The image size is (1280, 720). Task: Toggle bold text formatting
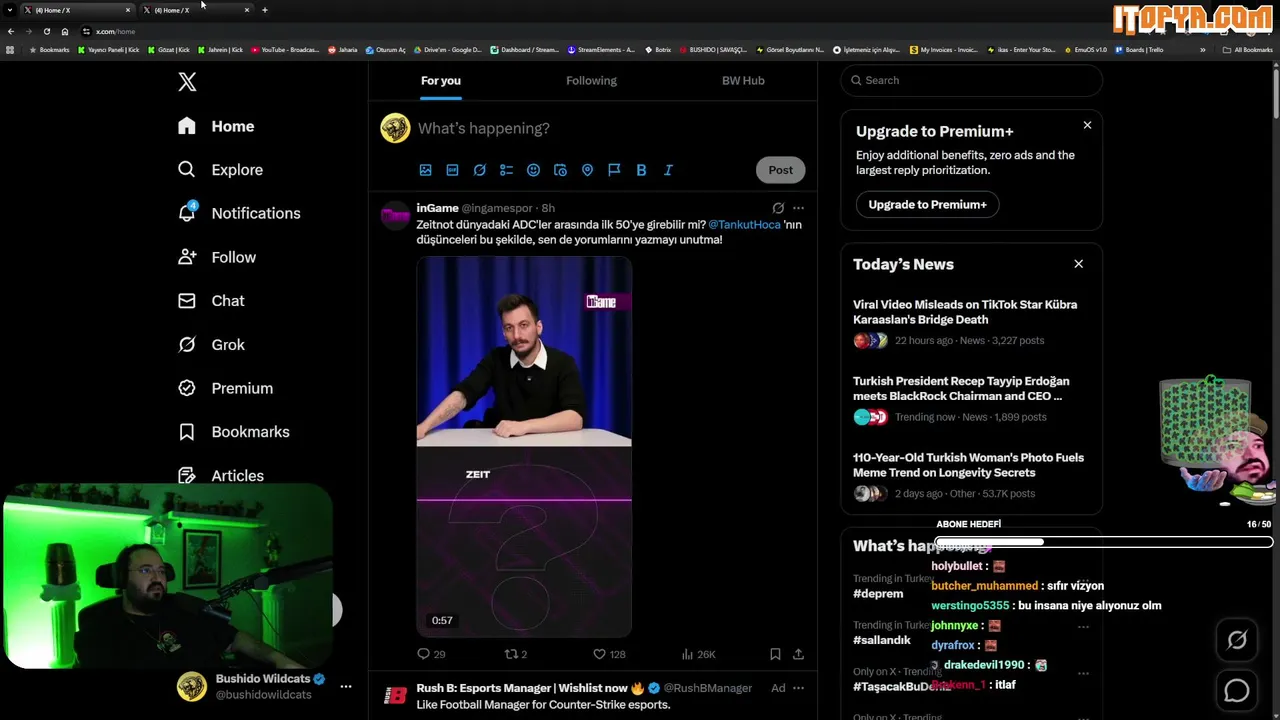coord(641,170)
